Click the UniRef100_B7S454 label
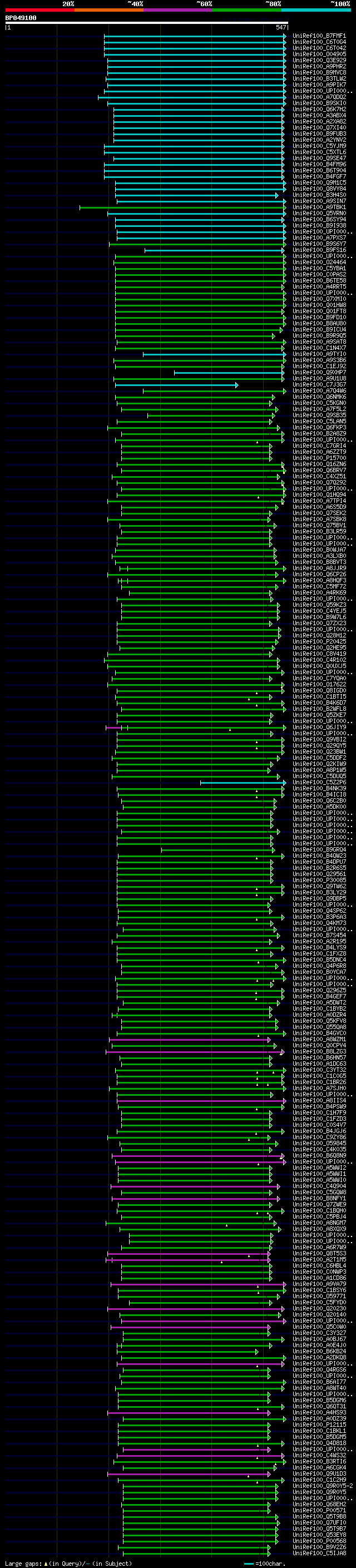Image resolution: width=356 pixels, height=1568 pixels. pos(319,936)
